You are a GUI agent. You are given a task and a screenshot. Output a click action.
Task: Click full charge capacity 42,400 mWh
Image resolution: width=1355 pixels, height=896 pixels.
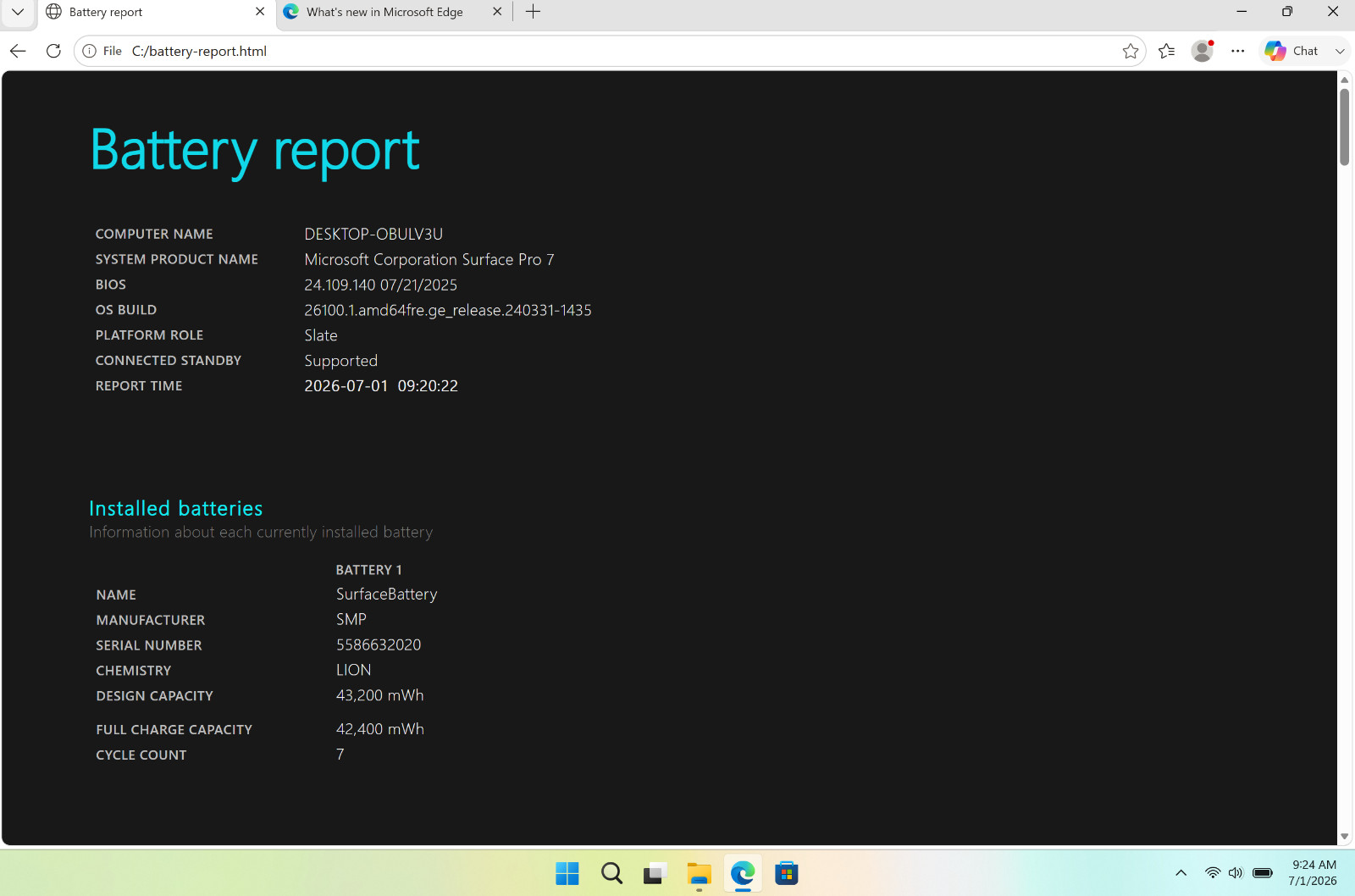pyautogui.click(x=380, y=729)
